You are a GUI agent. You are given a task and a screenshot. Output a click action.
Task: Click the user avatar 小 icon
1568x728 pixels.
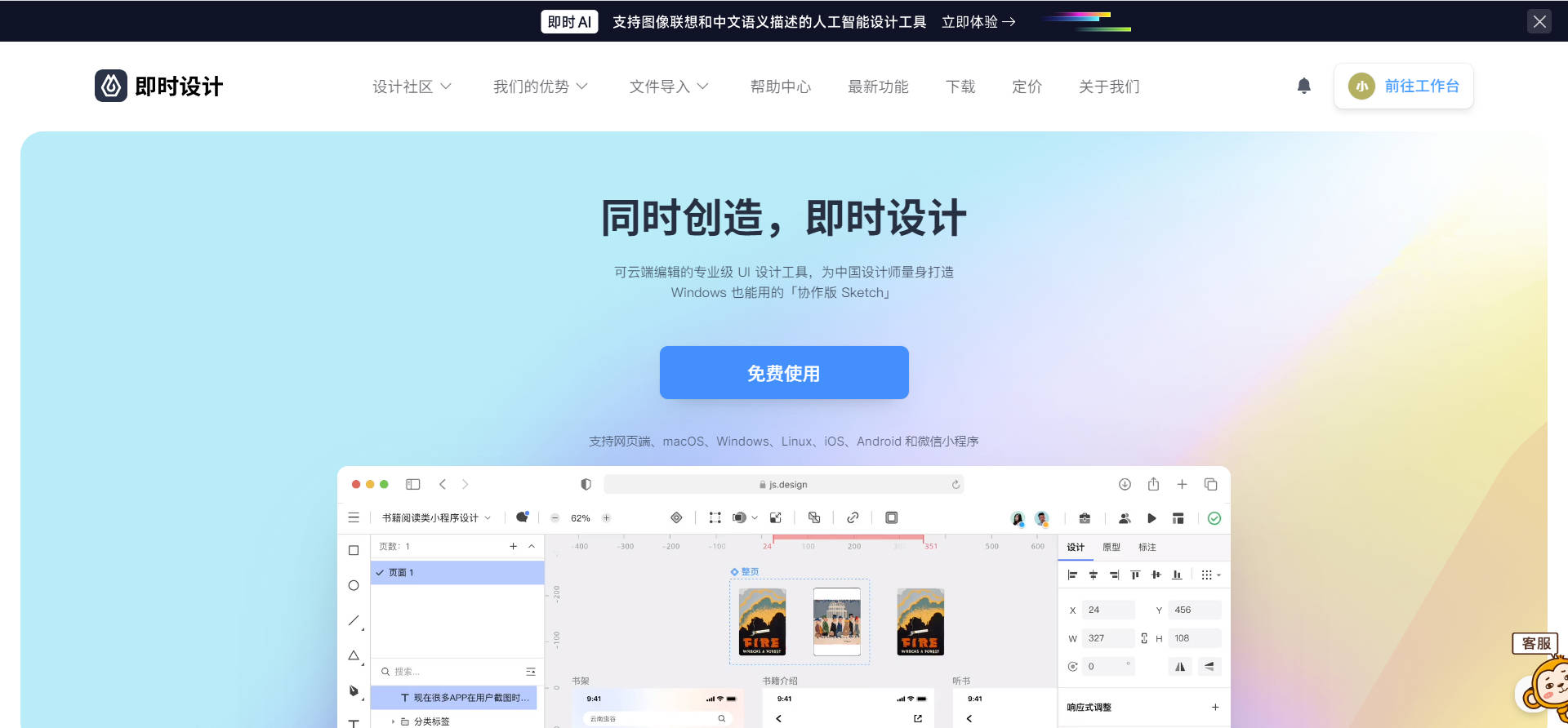pyautogui.click(x=1361, y=86)
